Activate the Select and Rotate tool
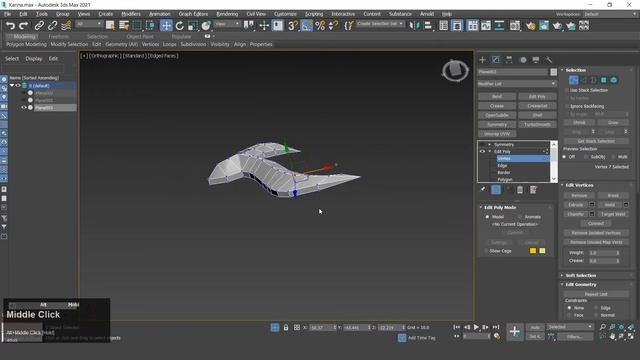This screenshot has width=640, height=360. 180,26
